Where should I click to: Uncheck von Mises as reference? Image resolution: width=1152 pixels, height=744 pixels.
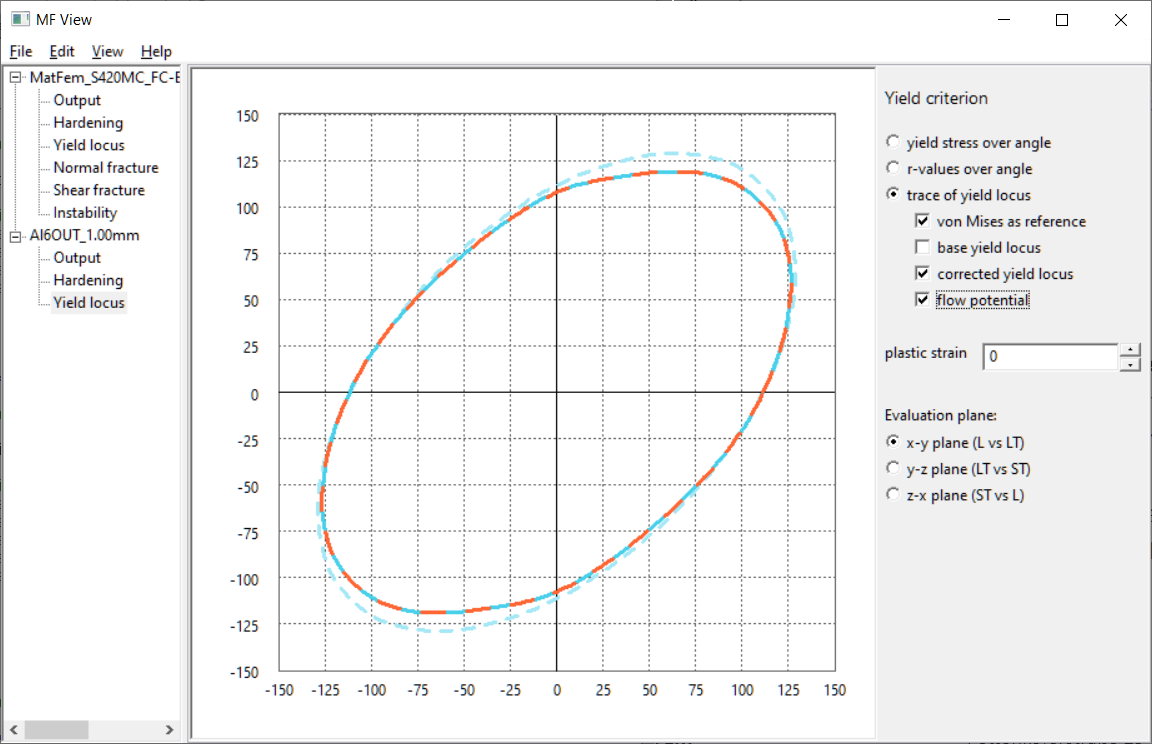[x=921, y=222]
